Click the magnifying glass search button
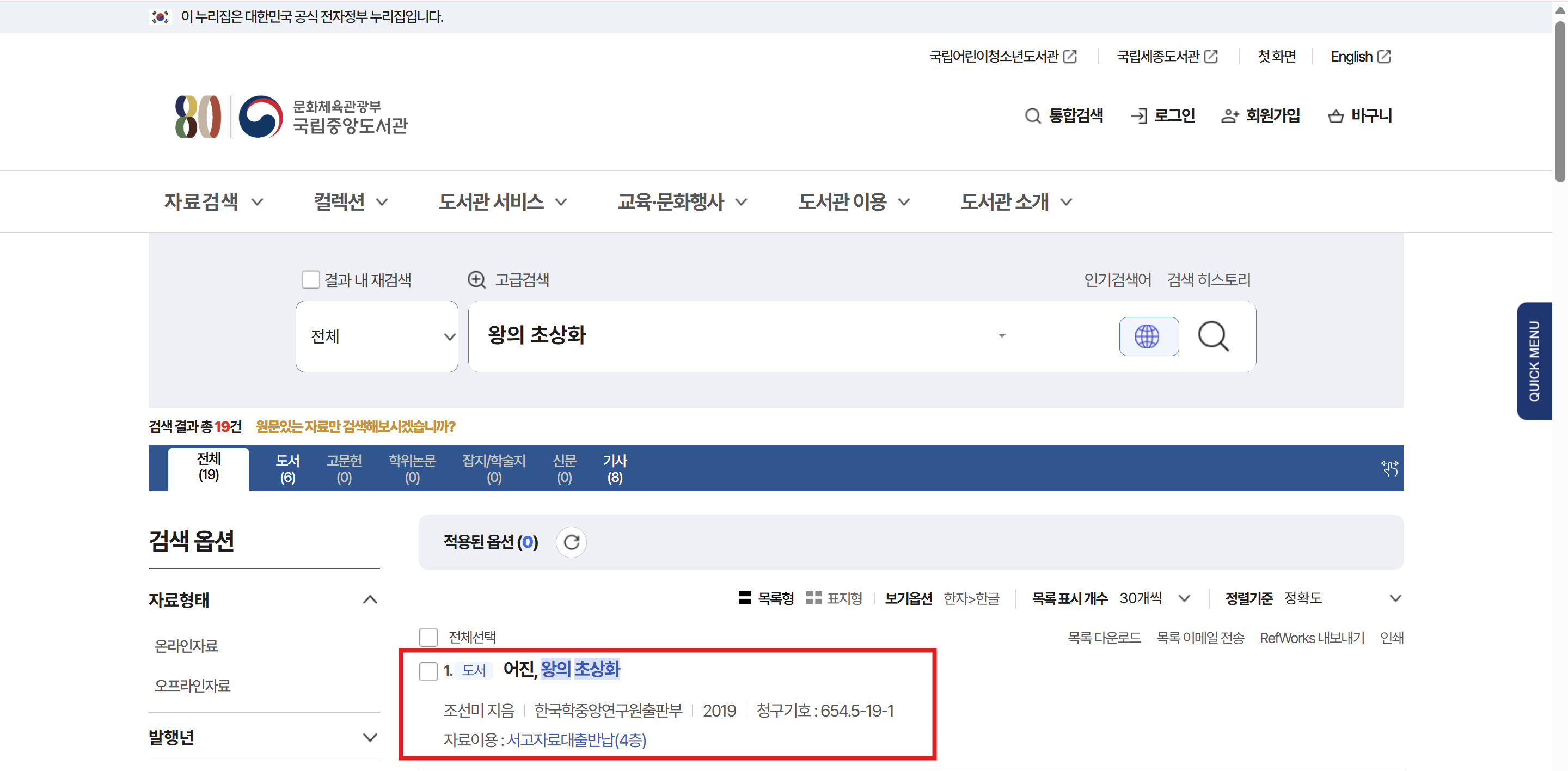This screenshot has height=771, width=1568. [1212, 336]
